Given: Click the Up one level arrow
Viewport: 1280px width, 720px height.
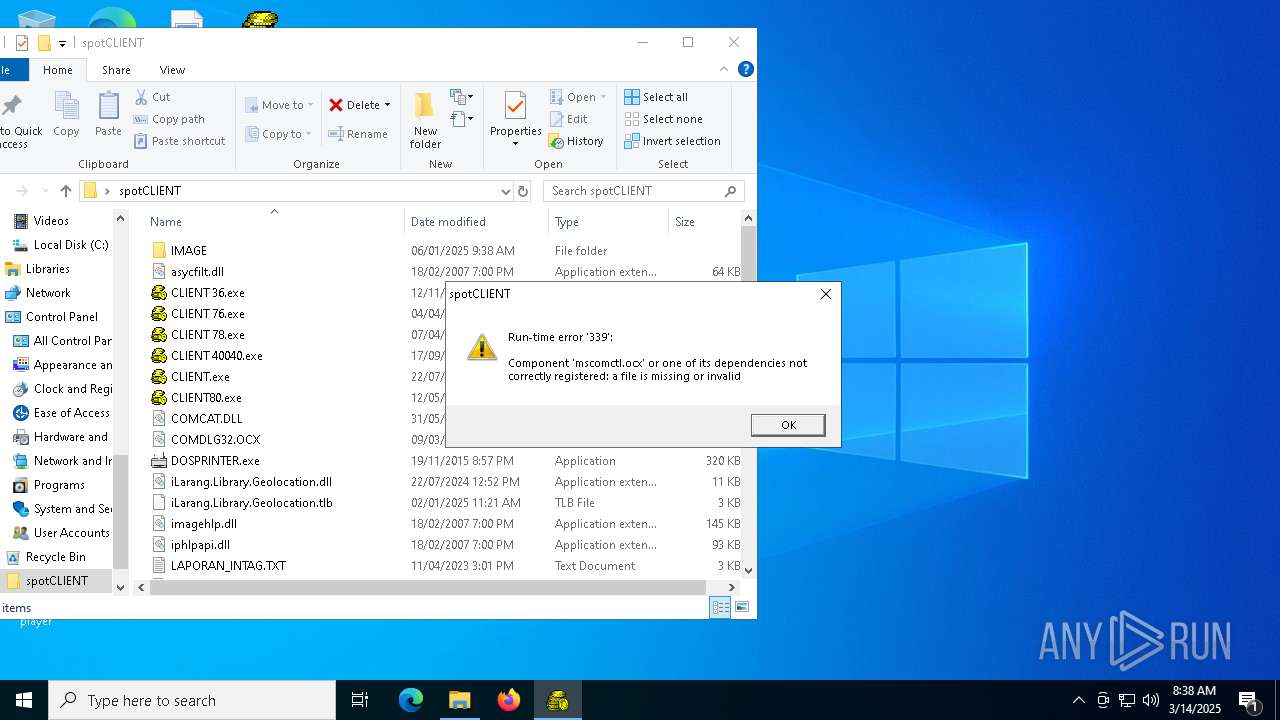Looking at the screenshot, I should pyautogui.click(x=66, y=191).
